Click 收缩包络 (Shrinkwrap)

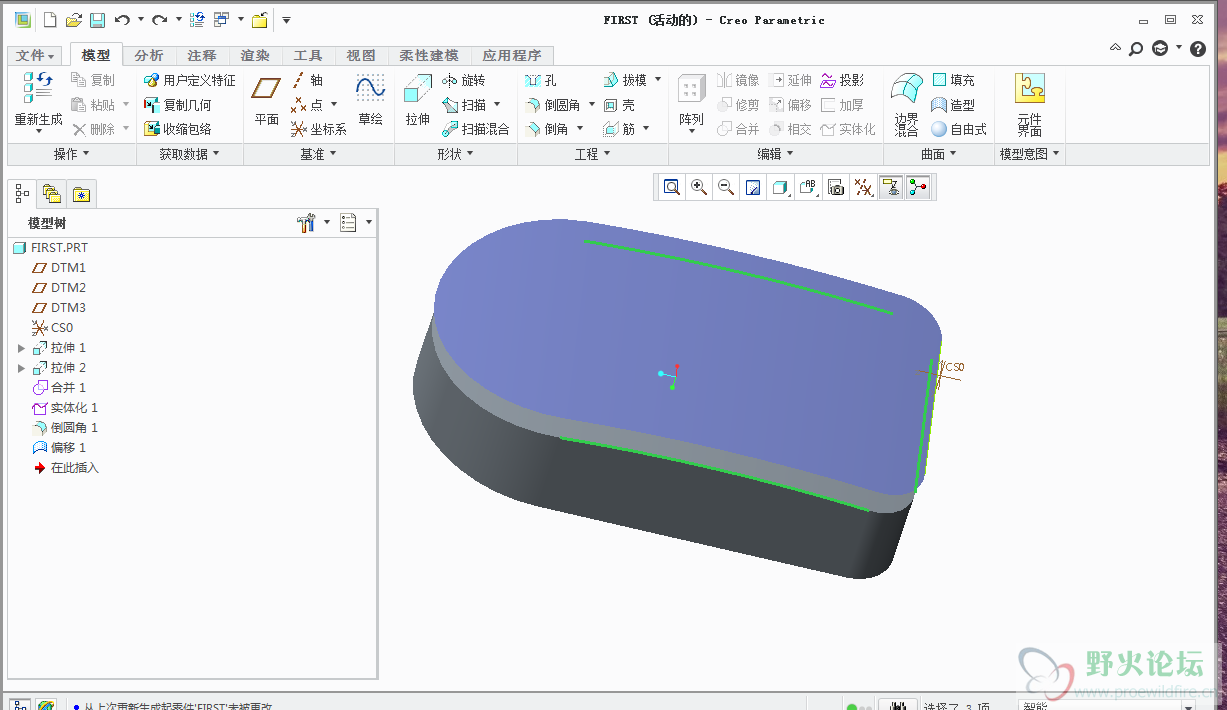click(x=178, y=129)
